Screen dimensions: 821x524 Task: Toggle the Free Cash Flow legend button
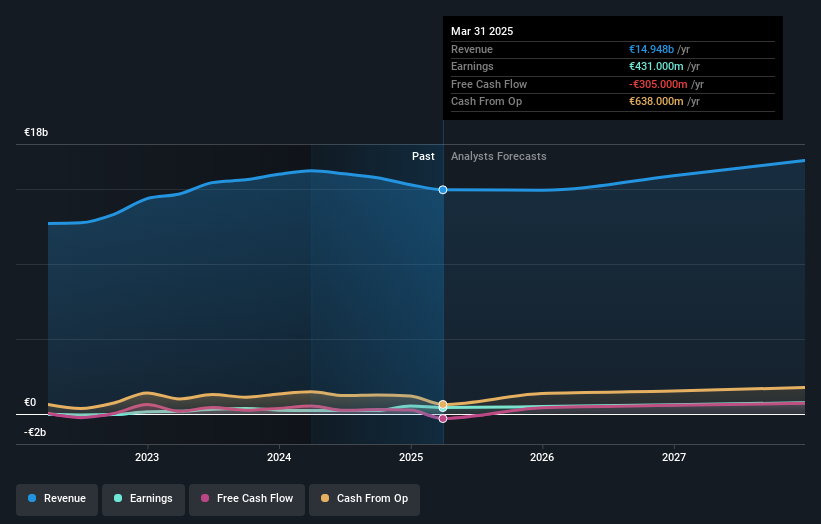pos(247,499)
